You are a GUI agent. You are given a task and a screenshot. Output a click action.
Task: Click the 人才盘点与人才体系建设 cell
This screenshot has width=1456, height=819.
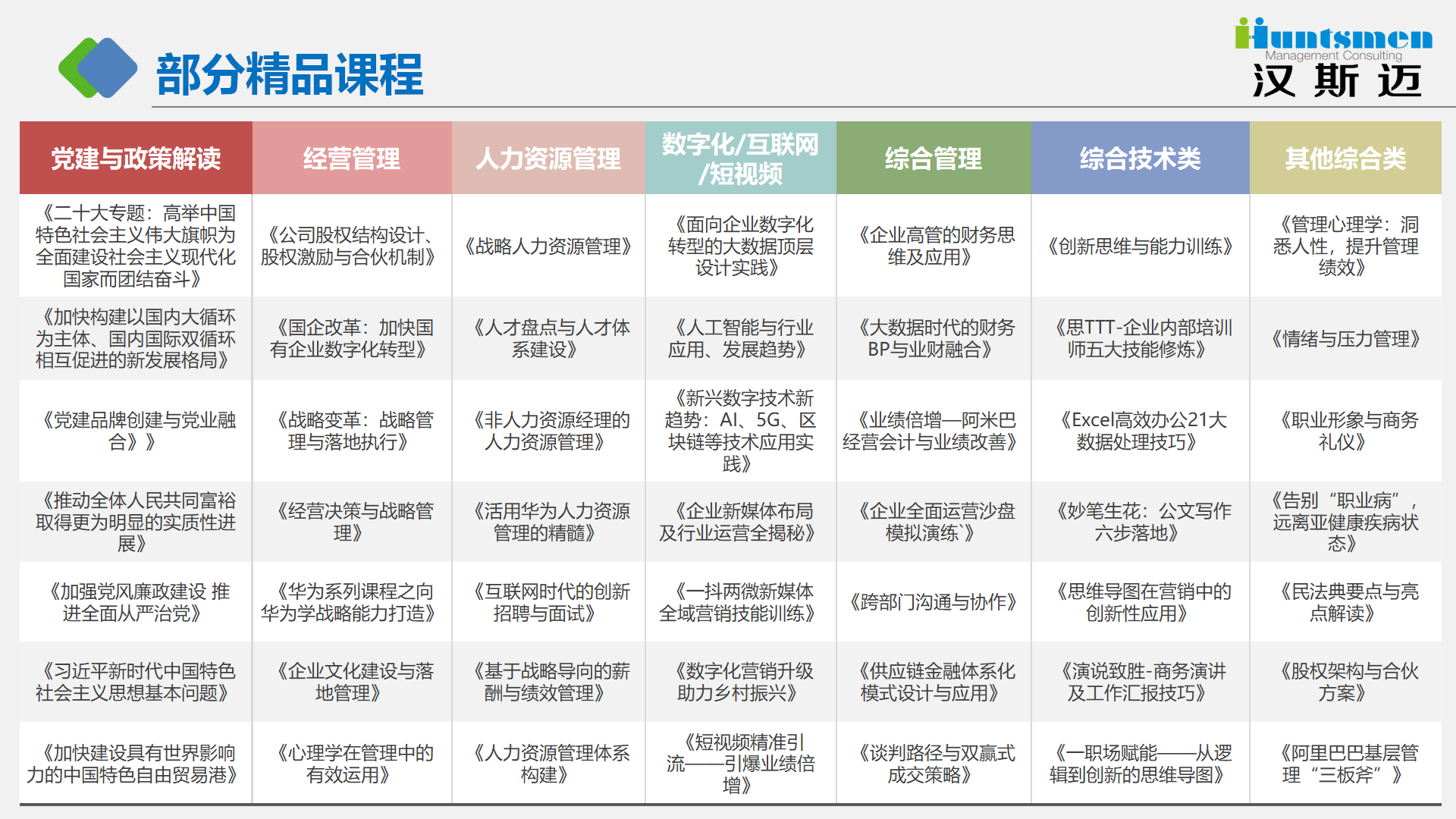tap(548, 338)
